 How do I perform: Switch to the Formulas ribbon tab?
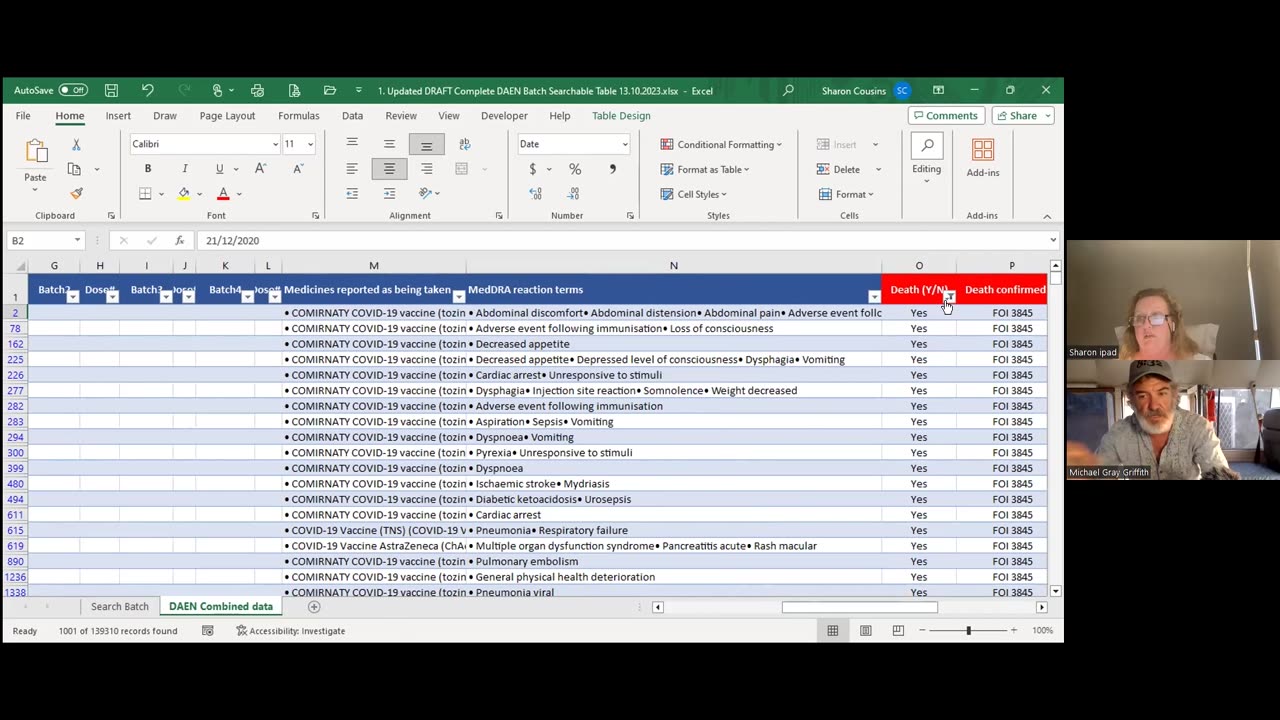pyautogui.click(x=299, y=115)
